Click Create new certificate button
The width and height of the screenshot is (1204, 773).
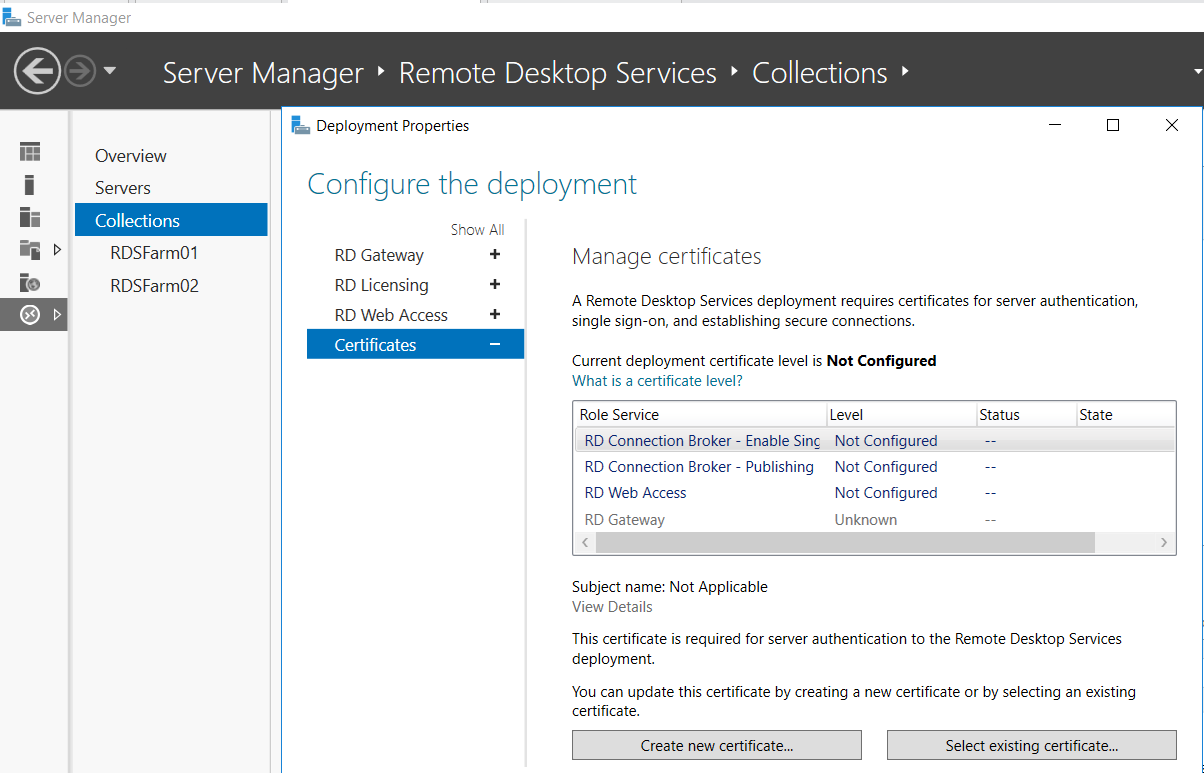pyautogui.click(x=717, y=746)
